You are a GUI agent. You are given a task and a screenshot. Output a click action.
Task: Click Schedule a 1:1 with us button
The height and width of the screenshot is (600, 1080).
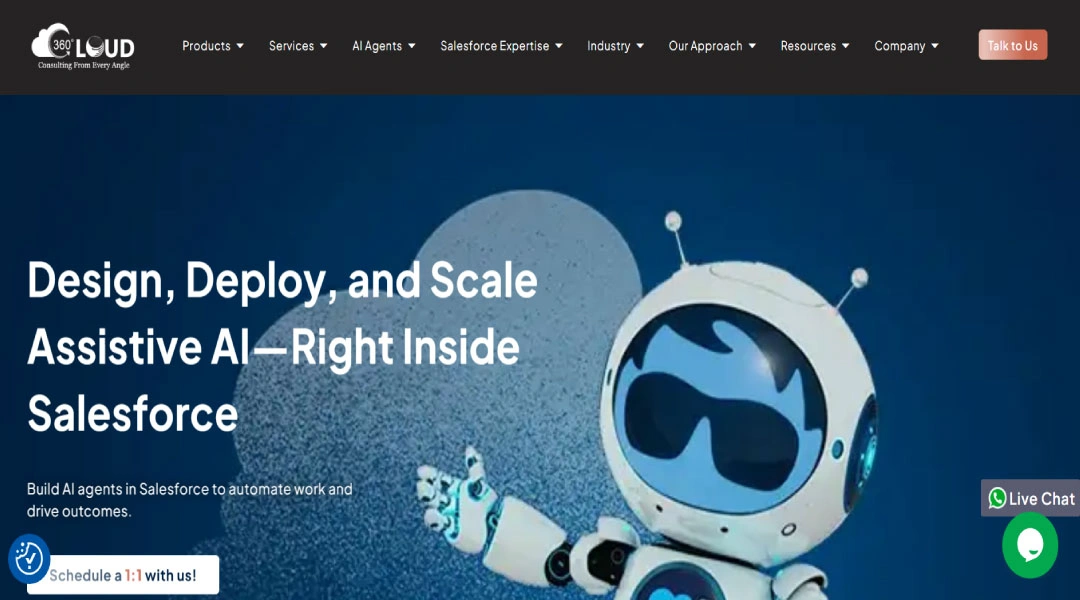click(x=123, y=575)
